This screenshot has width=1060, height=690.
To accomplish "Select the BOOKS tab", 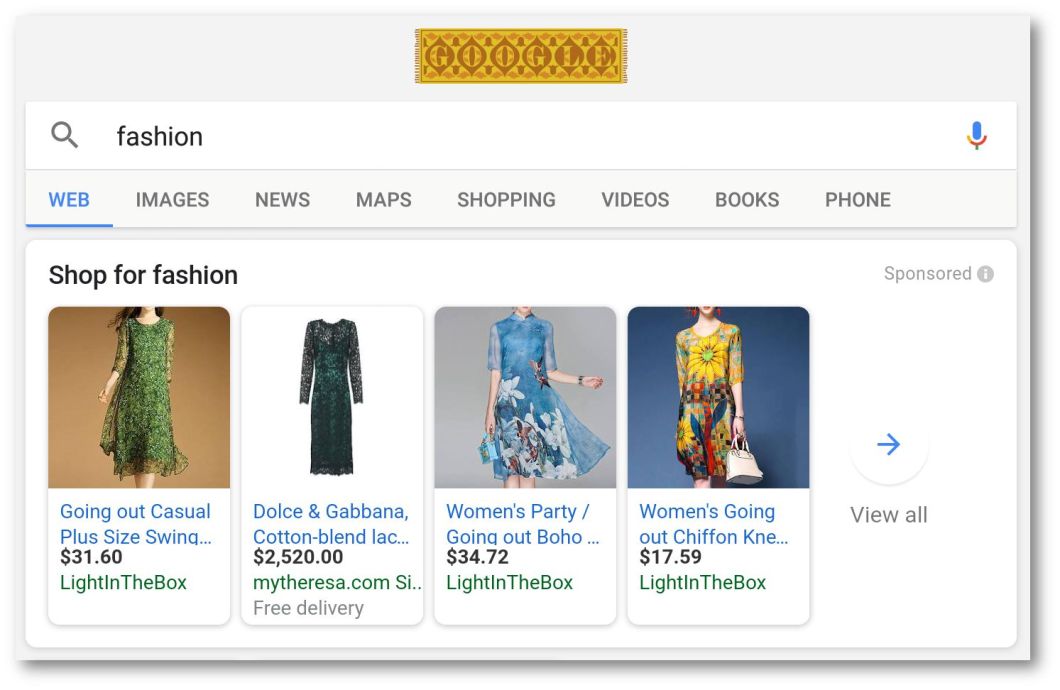I will (747, 199).
